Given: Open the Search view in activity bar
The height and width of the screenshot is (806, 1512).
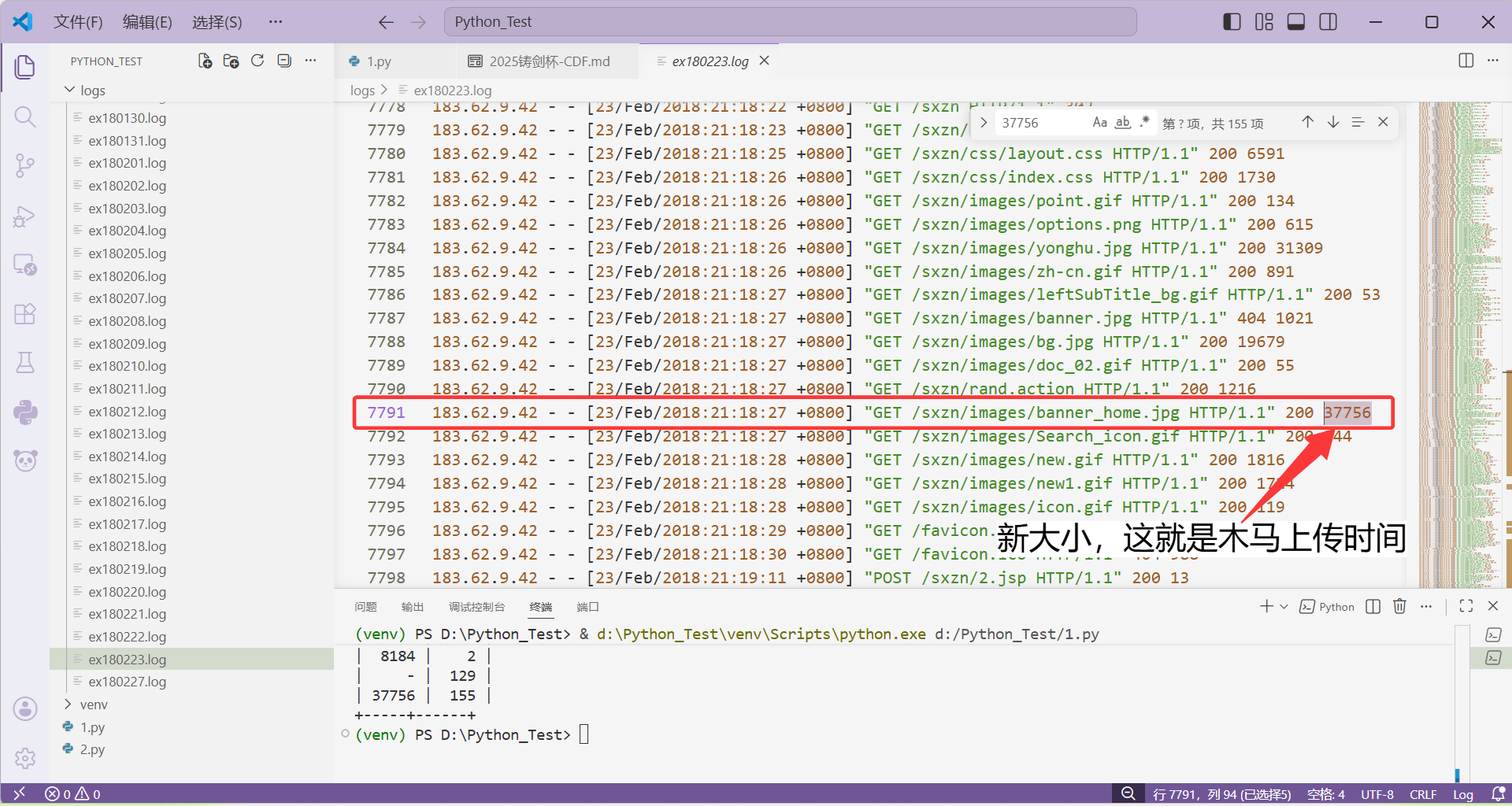Looking at the screenshot, I should pos(25,117).
